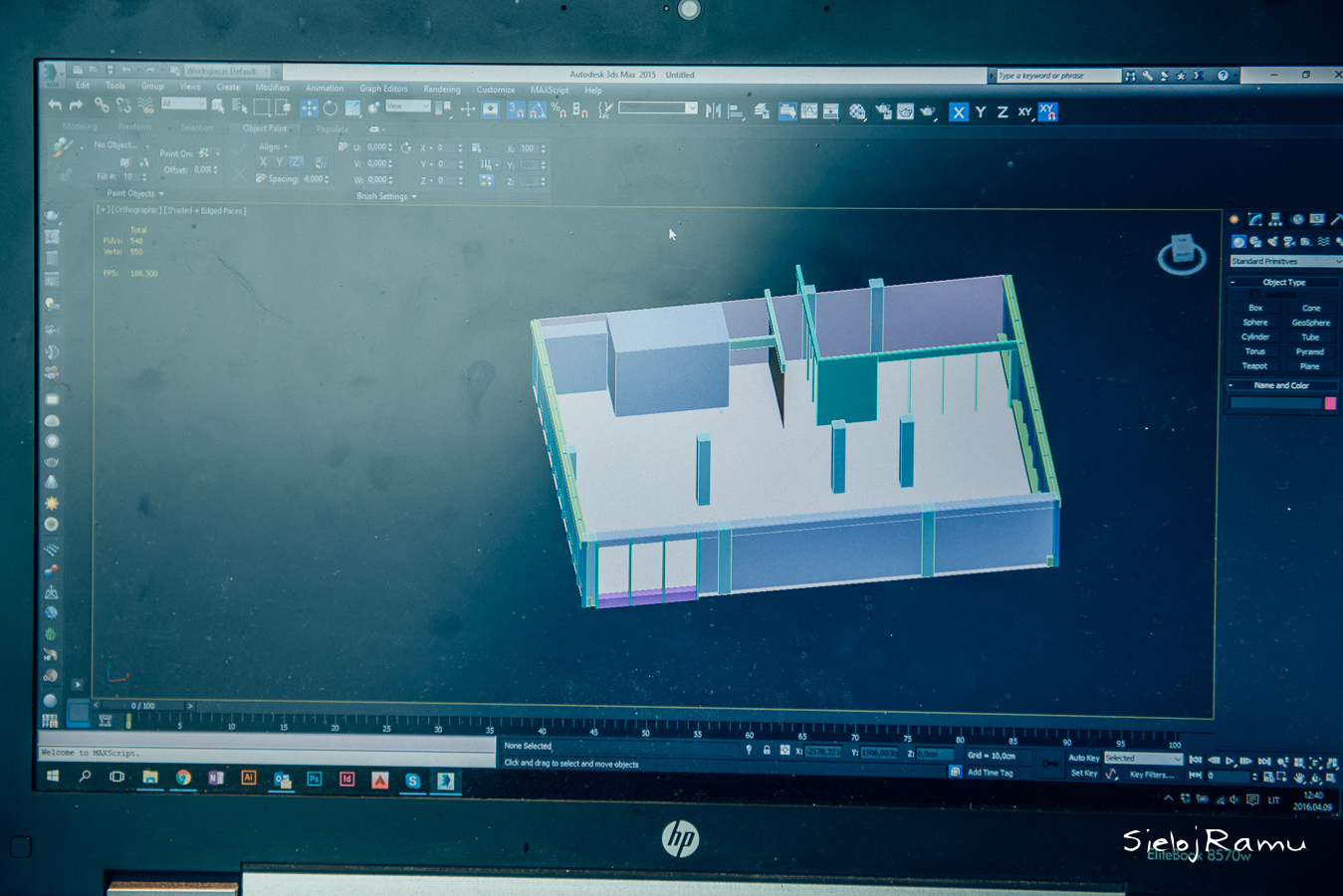1343x896 pixels.
Task: Open Chrome from the Windows taskbar
Action: pos(183,778)
